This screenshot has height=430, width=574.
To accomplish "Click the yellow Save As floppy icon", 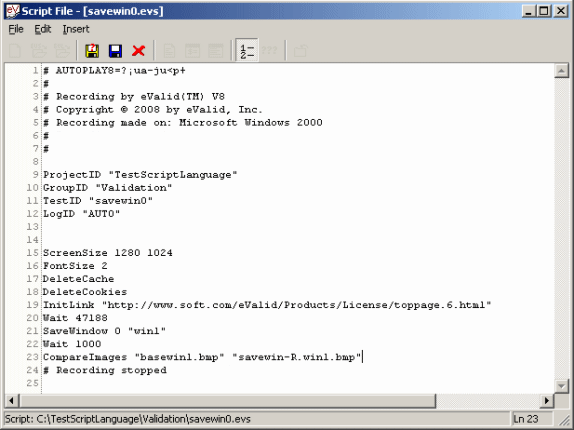I will coord(92,51).
